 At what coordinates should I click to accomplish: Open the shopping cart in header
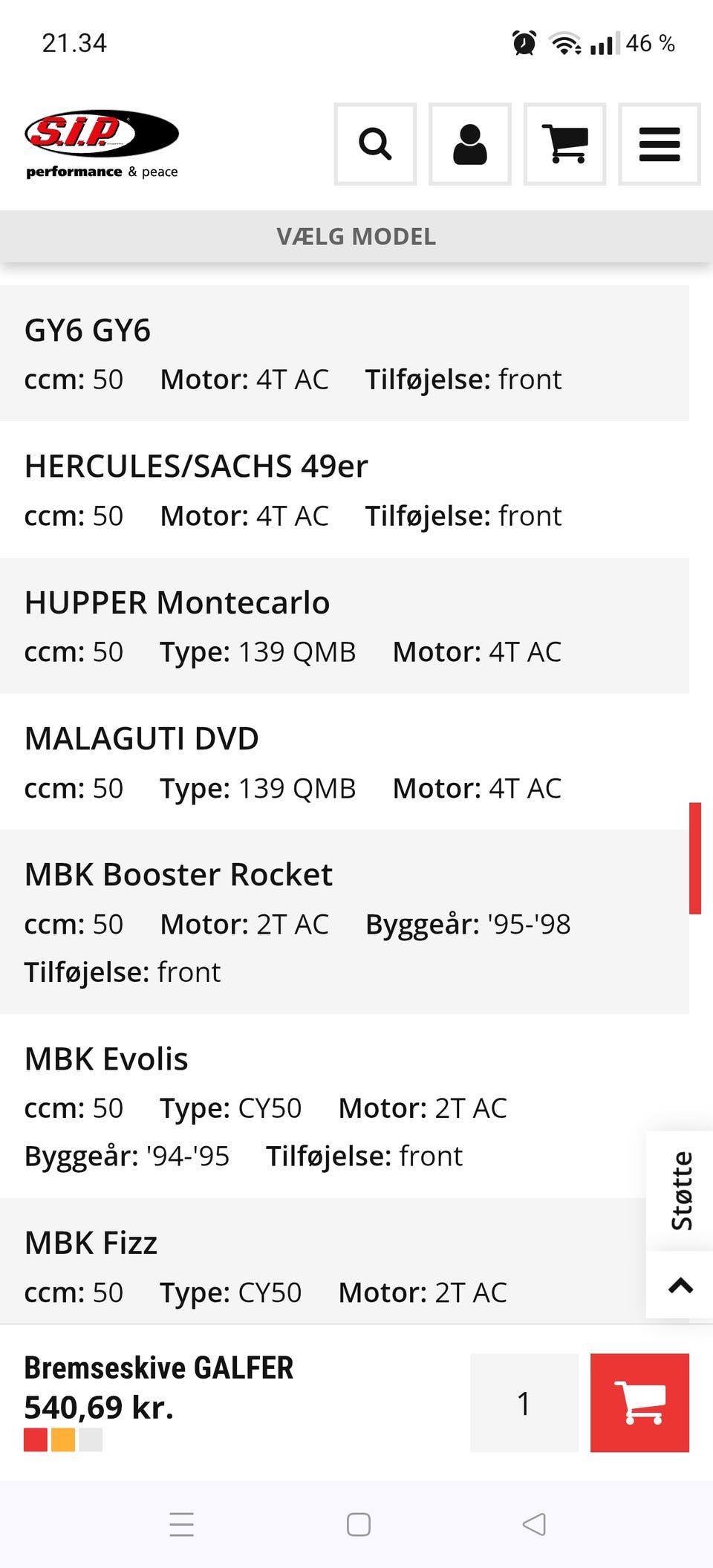564,144
